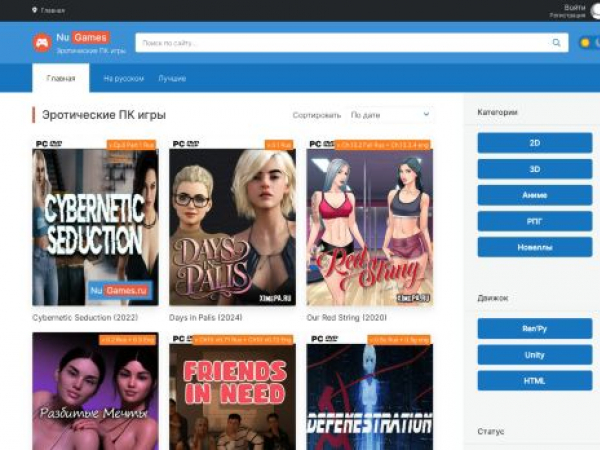Viewport: 600px width, 450px height.
Task: Click orange version badge on Days in Palis
Action: point(279,145)
